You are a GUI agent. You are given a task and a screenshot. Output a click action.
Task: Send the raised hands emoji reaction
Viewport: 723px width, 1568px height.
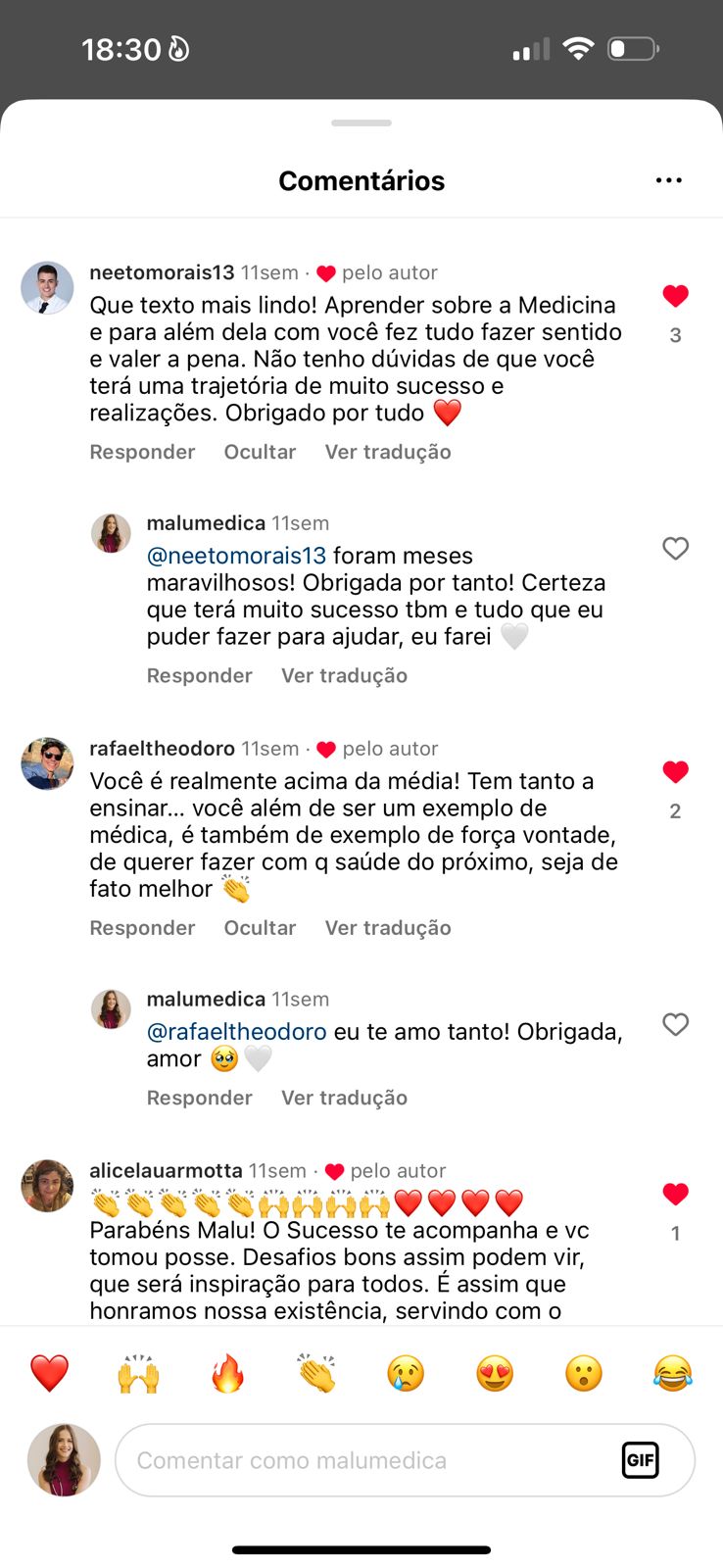(x=138, y=1373)
